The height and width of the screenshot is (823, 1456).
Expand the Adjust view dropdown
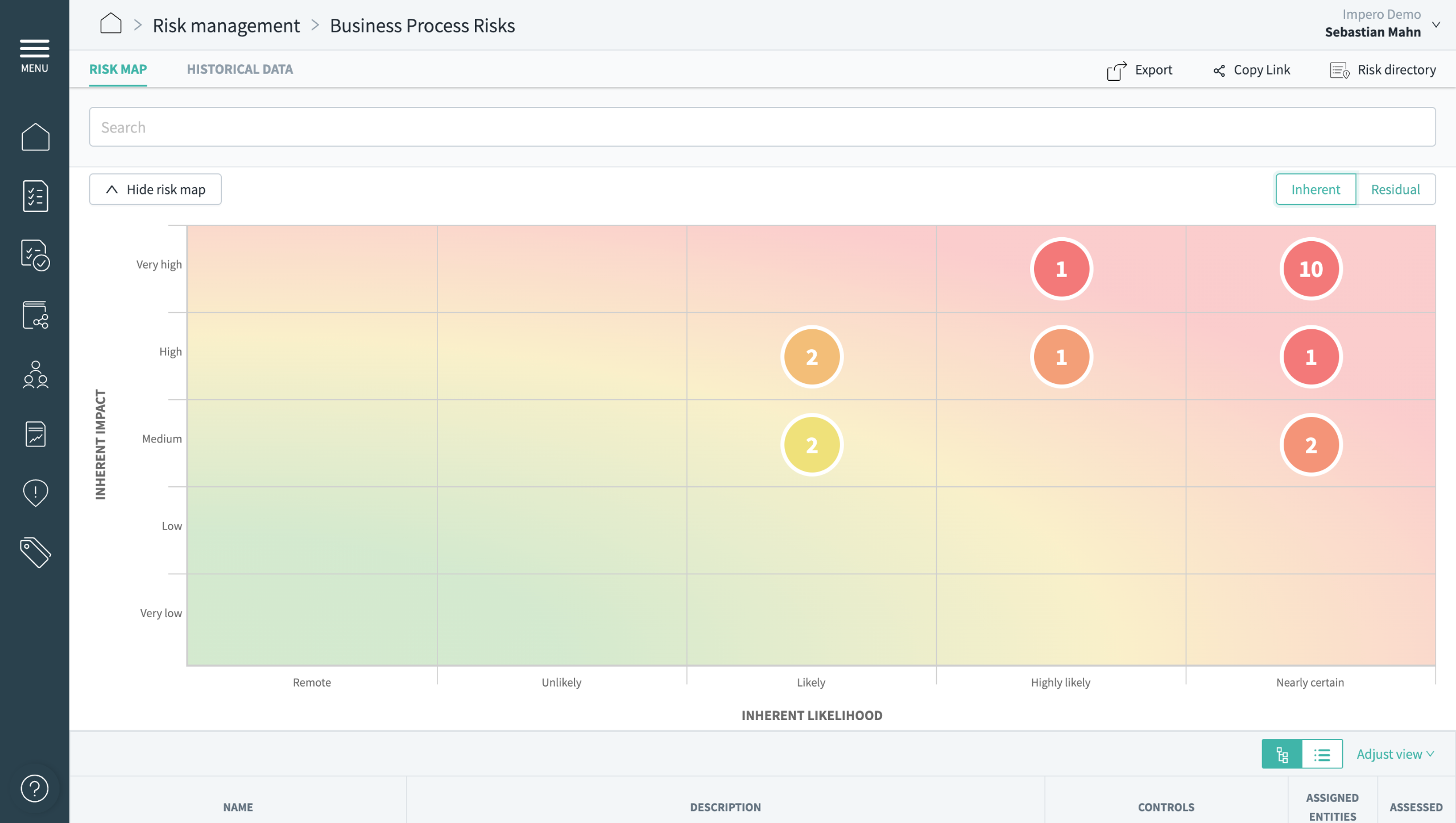tap(1395, 754)
